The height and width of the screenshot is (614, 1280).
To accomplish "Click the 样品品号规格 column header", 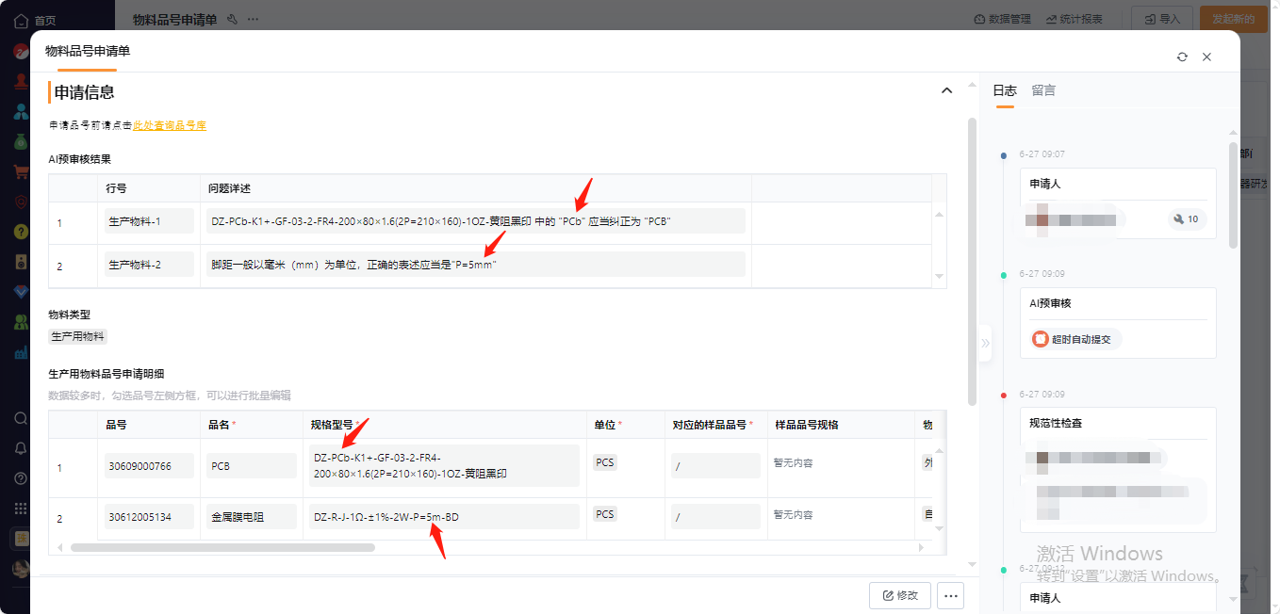I will click(x=806, y=425).
